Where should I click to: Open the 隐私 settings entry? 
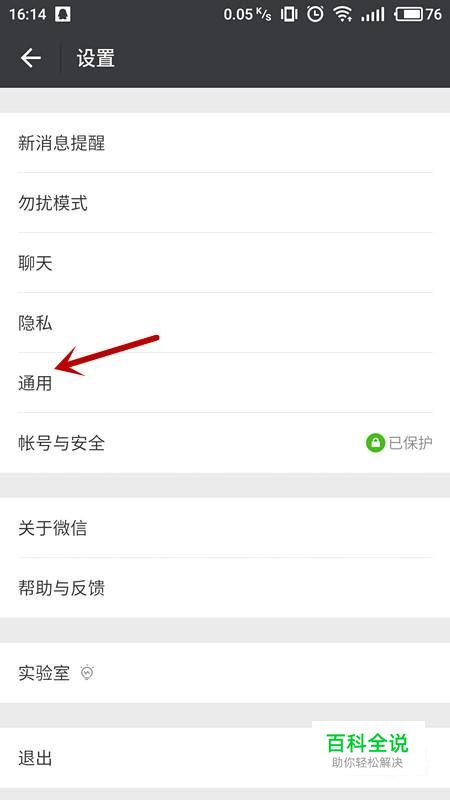225,323
